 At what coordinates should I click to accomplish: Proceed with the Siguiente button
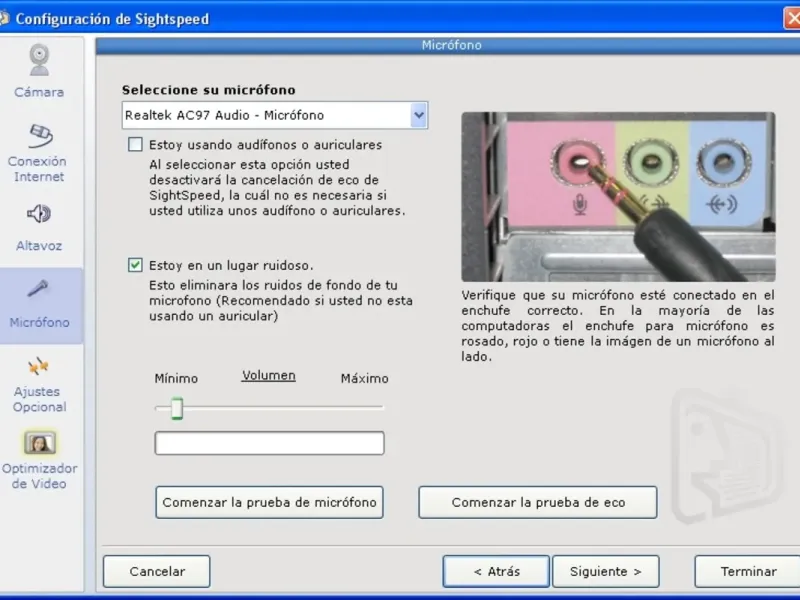tap(606, 571)
